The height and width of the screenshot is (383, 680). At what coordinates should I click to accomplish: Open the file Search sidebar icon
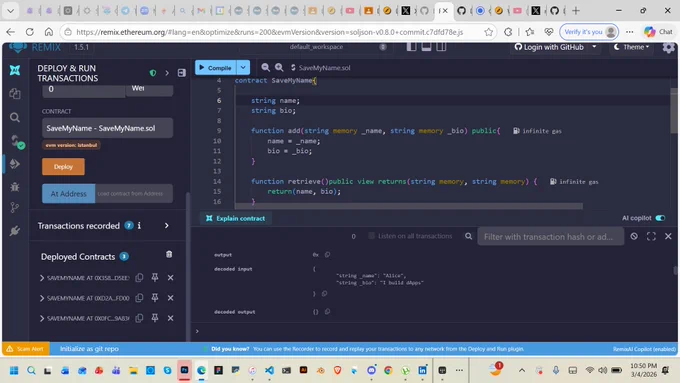(15, 117)
